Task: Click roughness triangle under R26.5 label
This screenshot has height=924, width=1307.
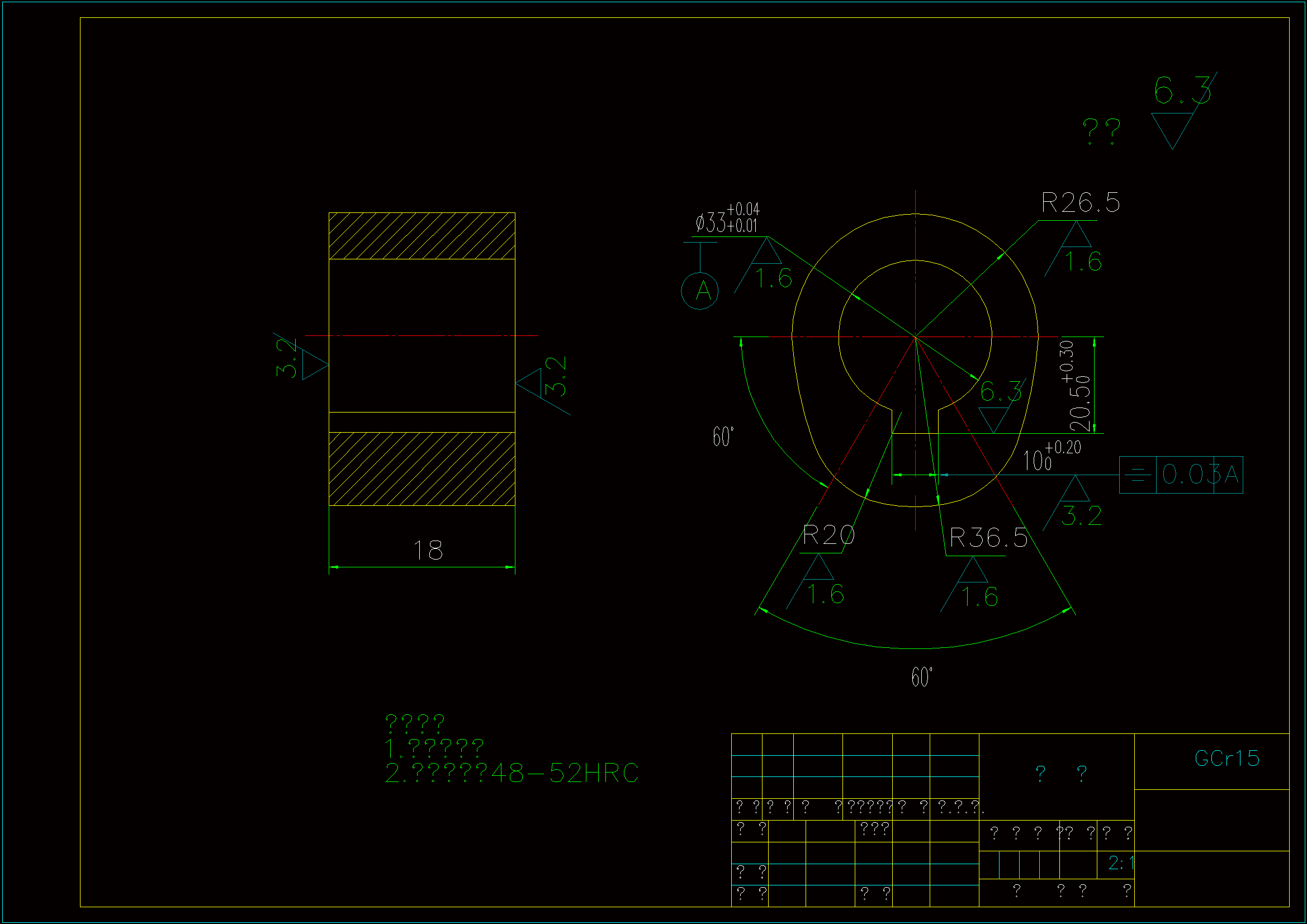Action: [1076, 237]
